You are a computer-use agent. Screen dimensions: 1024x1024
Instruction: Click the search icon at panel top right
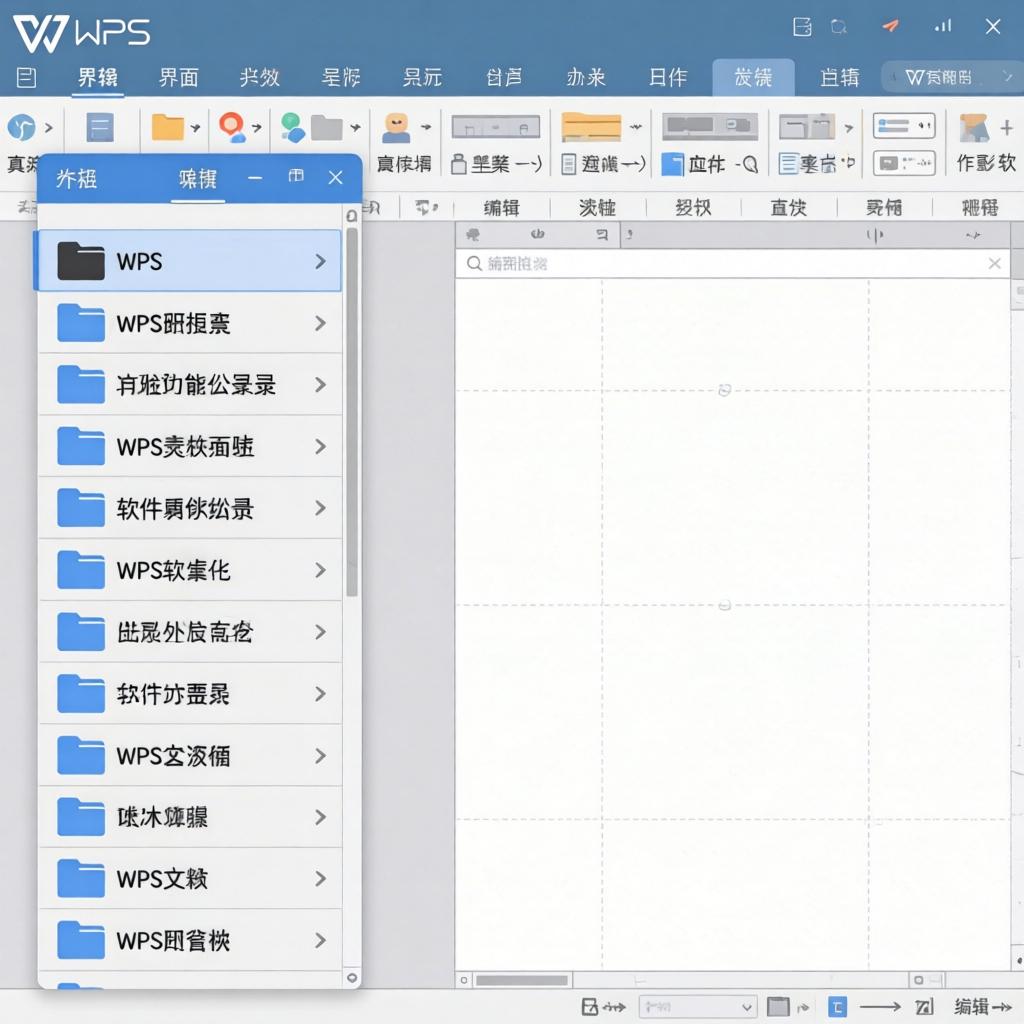point(351,216)
